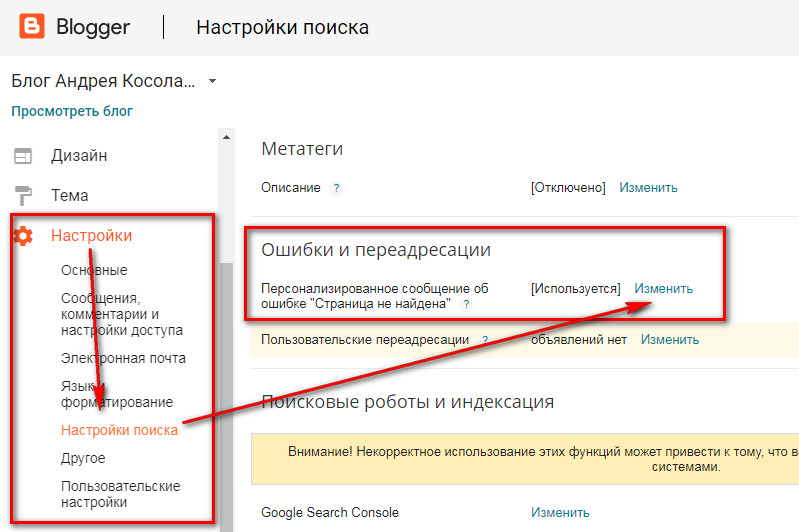This screenshot has width=799, height=532.
Task: Click Изменить for Google Search Console
Action: 560,512
